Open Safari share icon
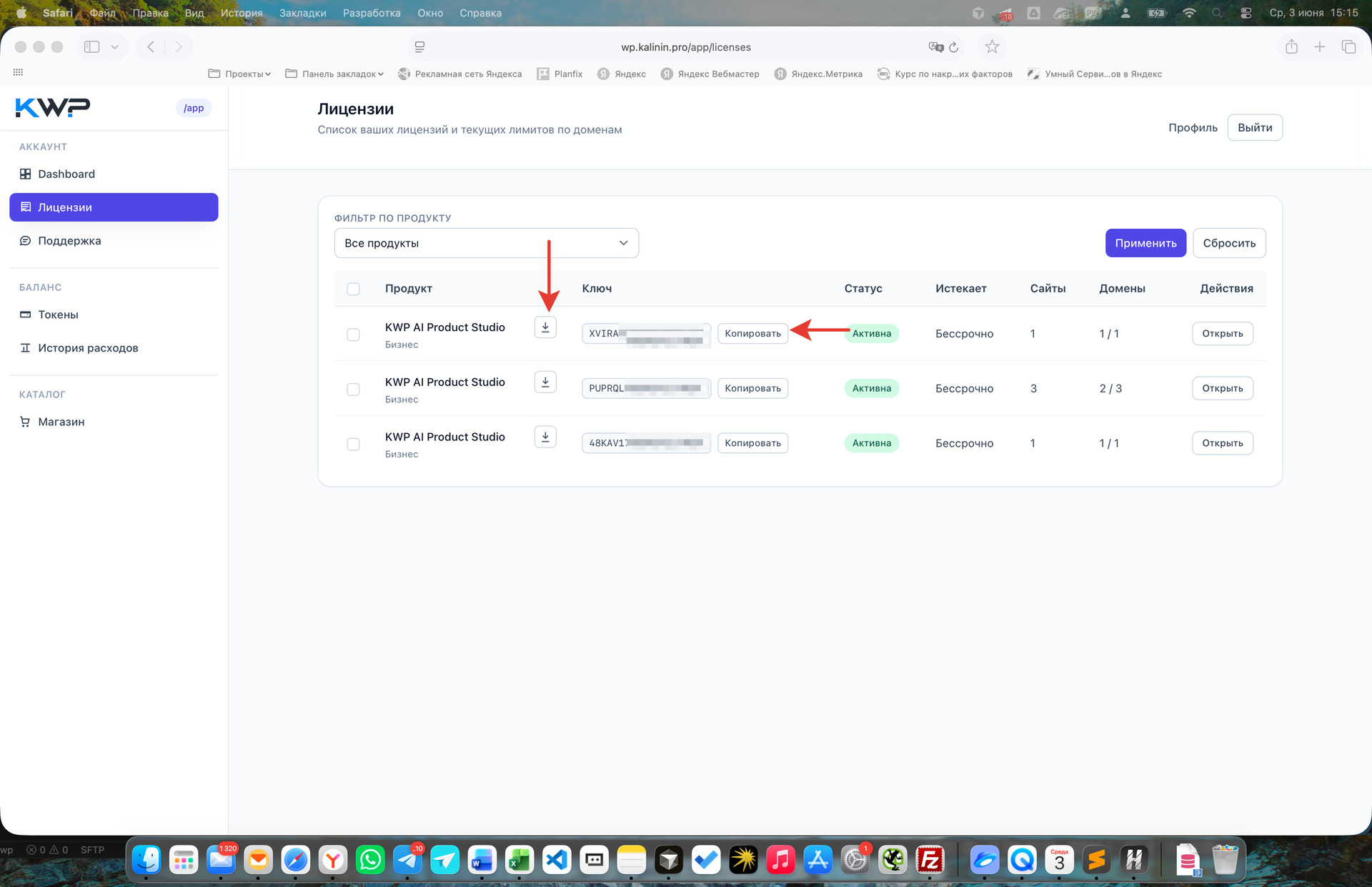 pyautogui.click(x=1291, y=46)
